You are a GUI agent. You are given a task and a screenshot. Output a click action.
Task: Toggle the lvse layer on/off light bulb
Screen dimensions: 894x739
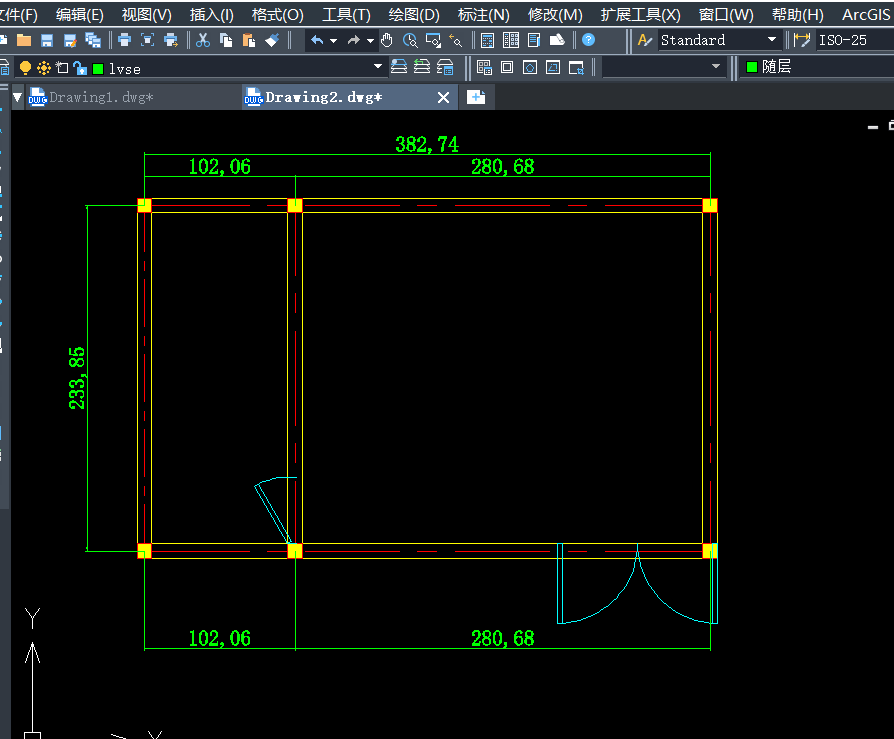[x=25, y=68]
